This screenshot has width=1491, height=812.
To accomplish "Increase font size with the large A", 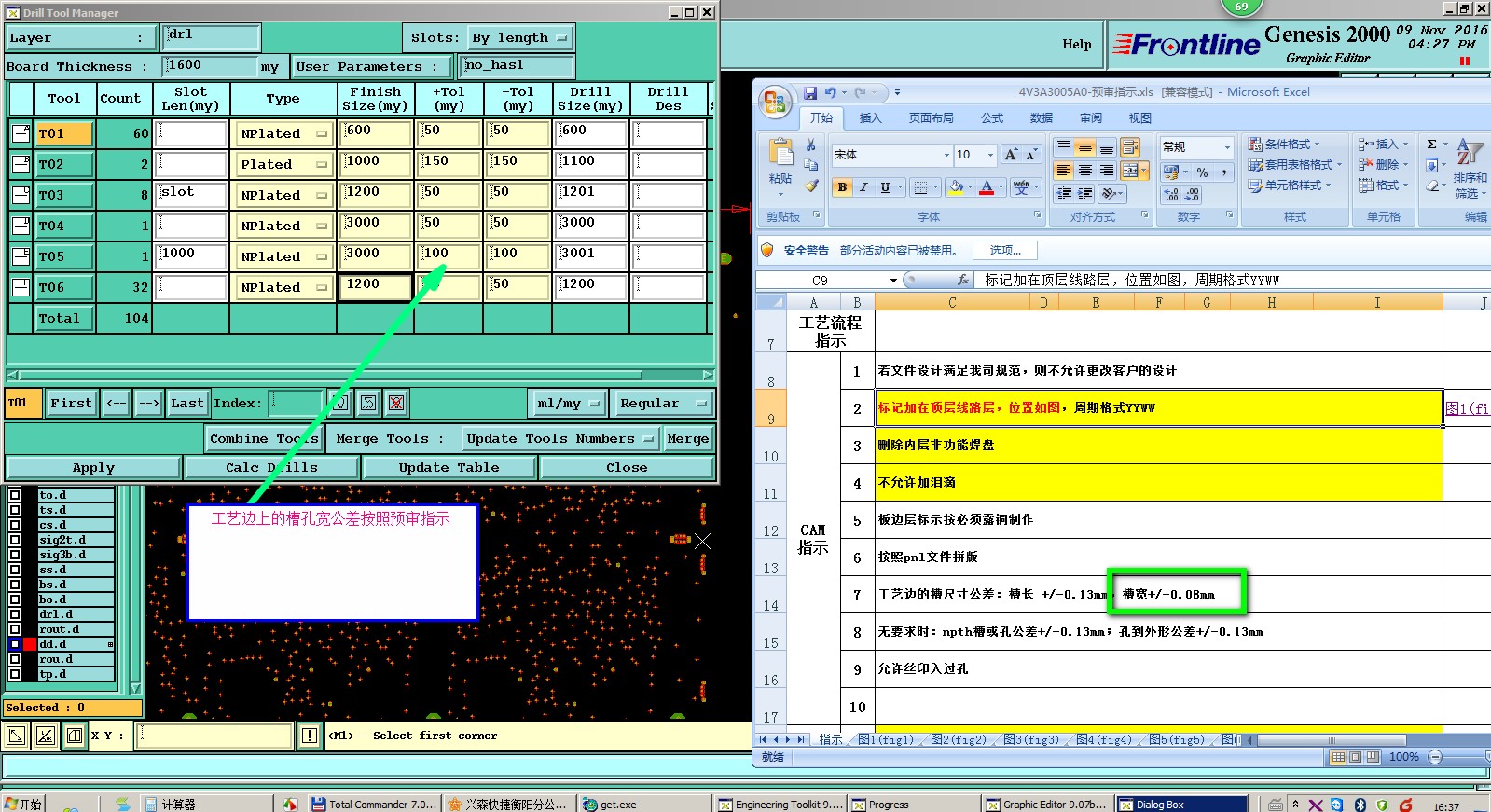I will pos(1011,155).
